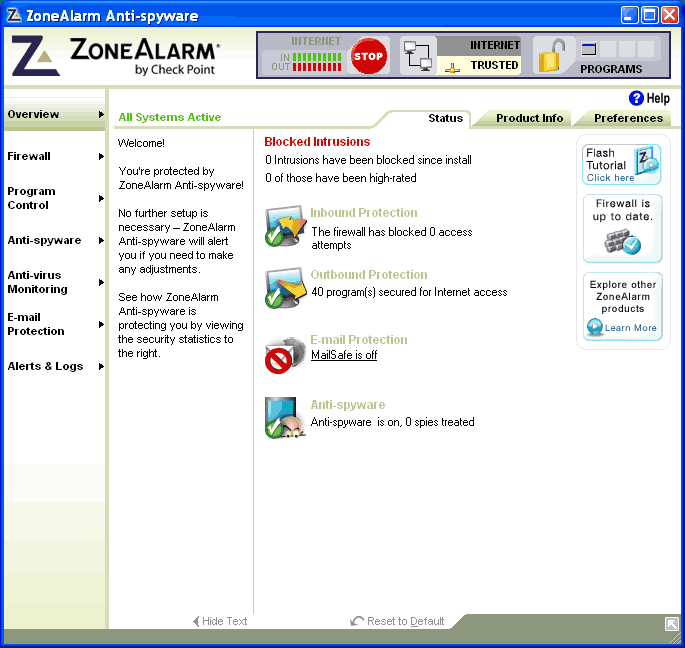Open the Help question mark icon

(x=636, y=98)
